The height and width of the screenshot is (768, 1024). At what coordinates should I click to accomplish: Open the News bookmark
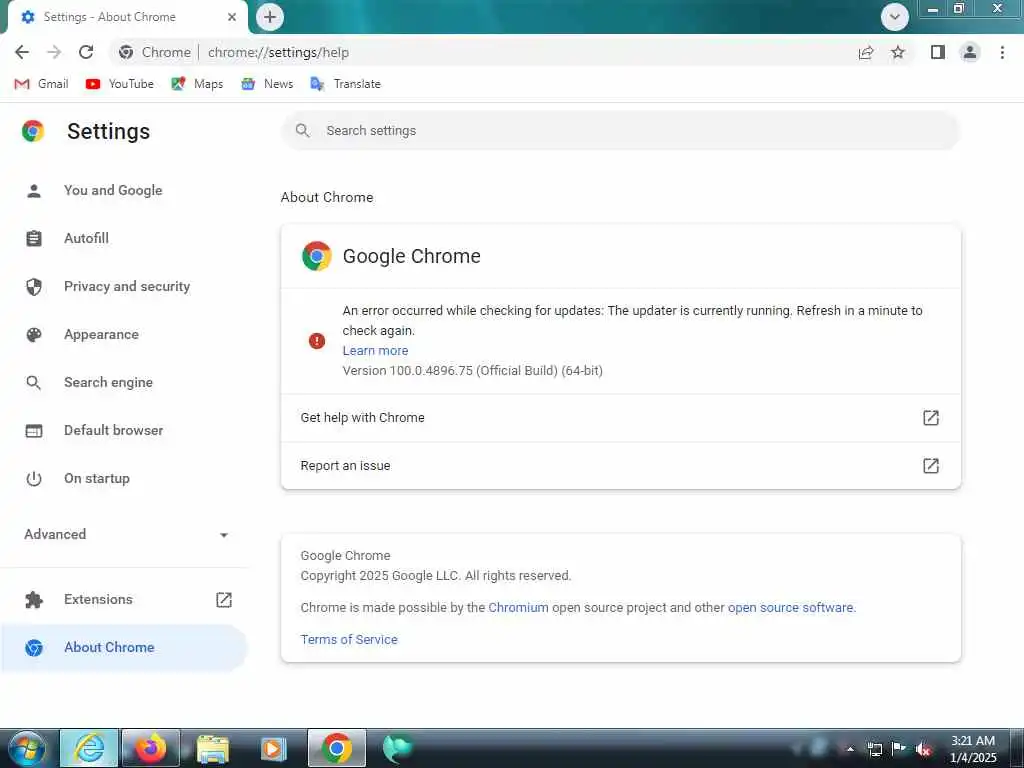point(267,84)
